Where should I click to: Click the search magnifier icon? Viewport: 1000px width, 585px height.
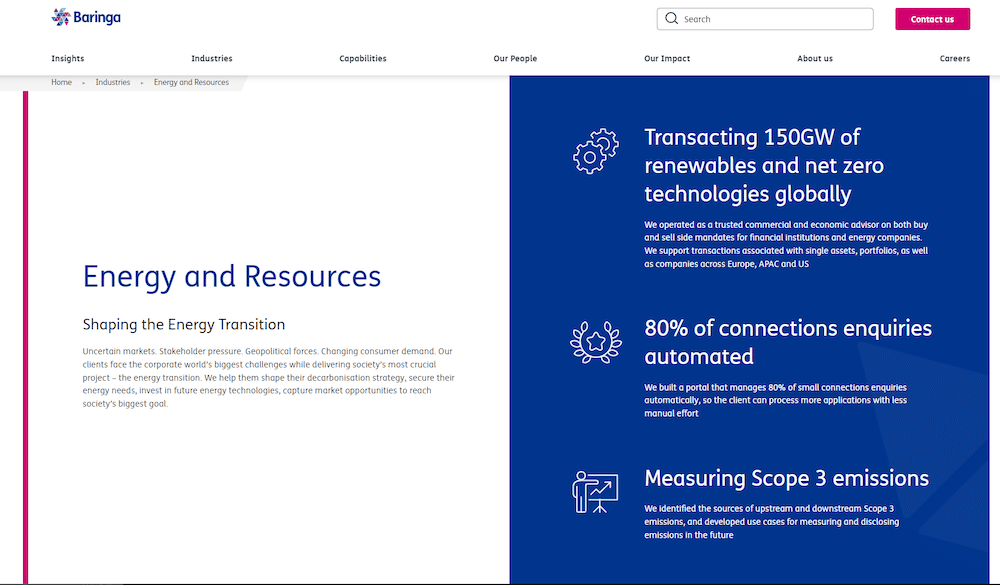(671, 19)
